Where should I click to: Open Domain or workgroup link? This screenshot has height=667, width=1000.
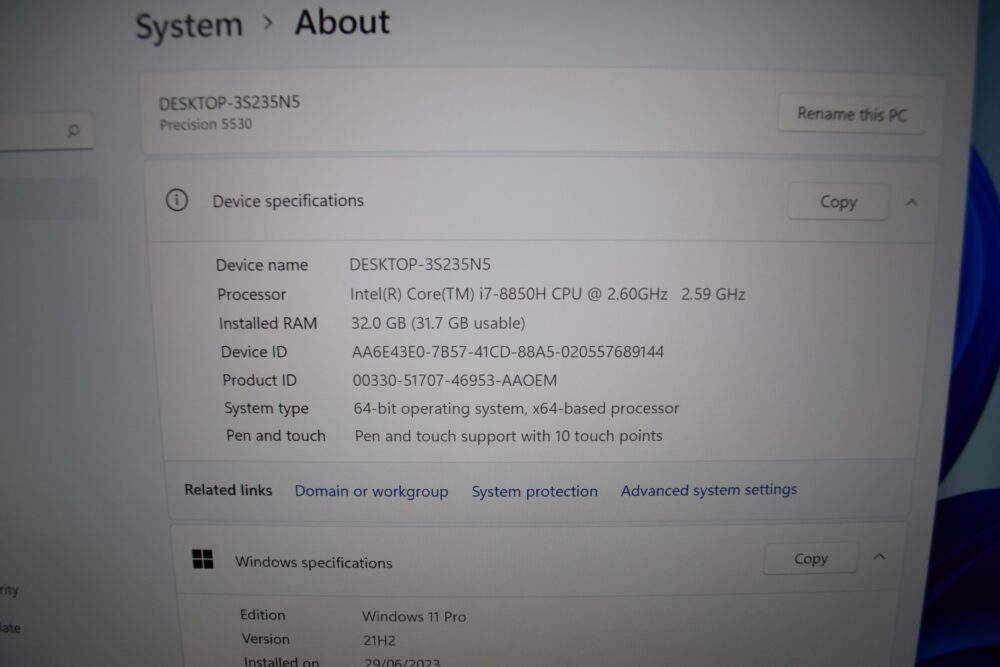371,491
